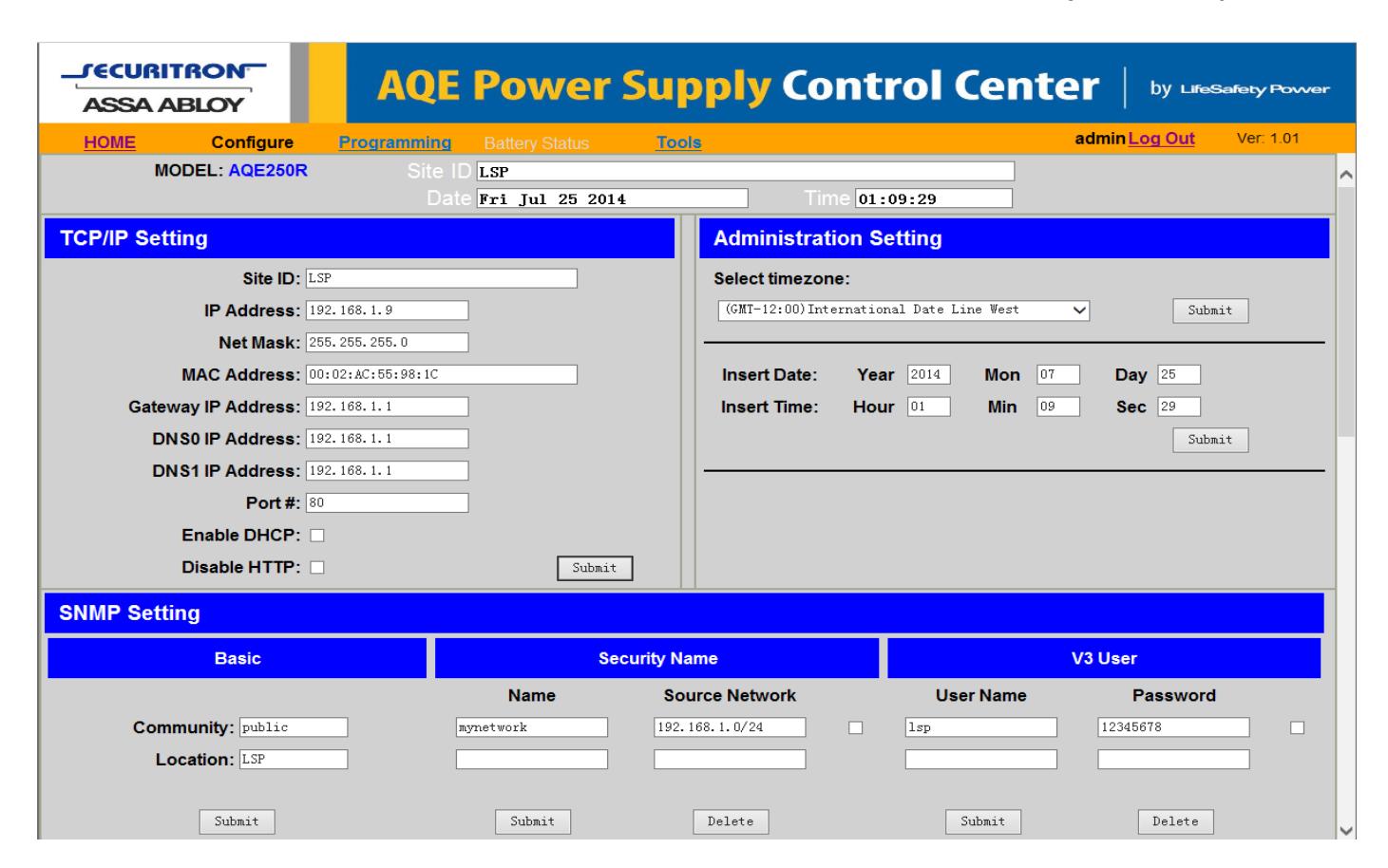Go to the Programming page
This screenshot has width=1388, height=868.
pos(394,142)
